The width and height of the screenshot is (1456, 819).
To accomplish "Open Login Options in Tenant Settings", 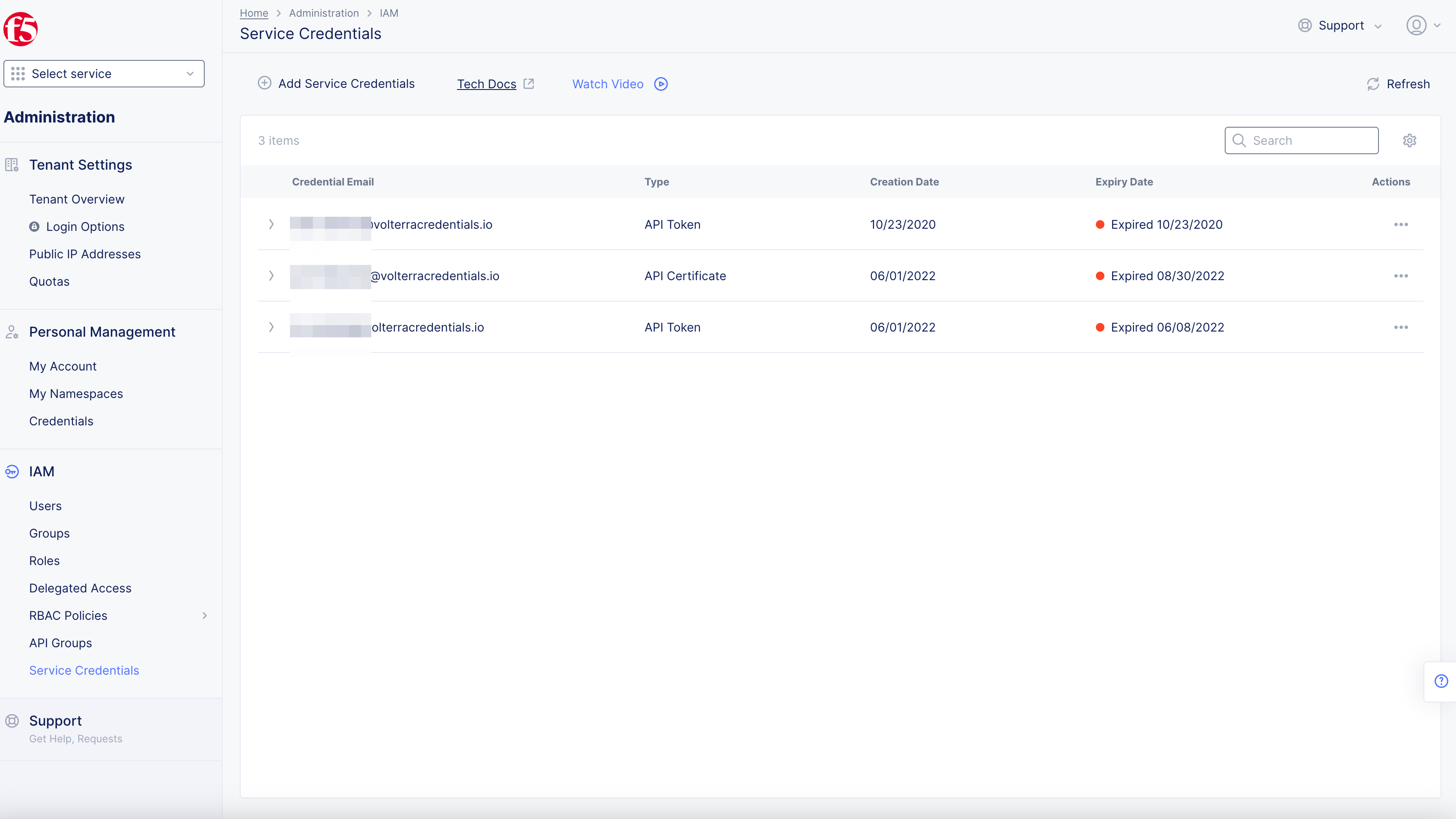I will pyautogui.click(x=85, y=227).
